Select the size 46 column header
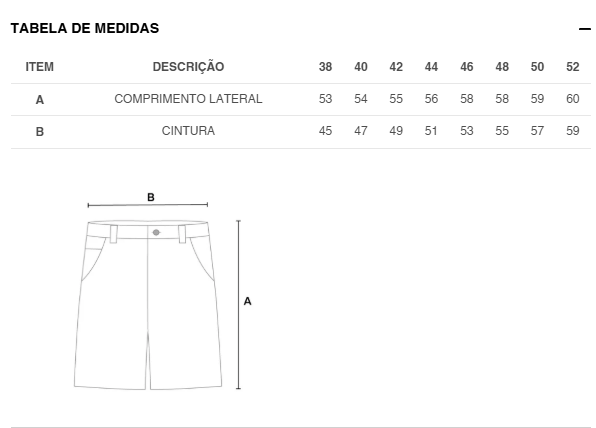The height and width of the screenshot is (428, 596). click(467, 67)
